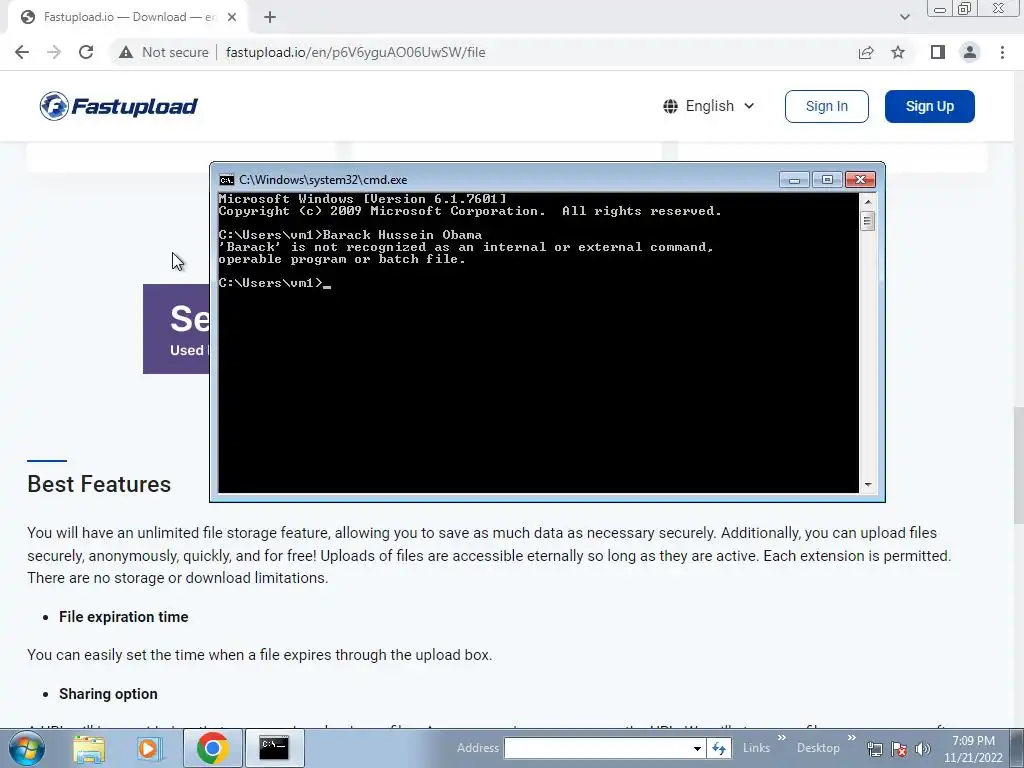Launch Windows Media Player from the taskbar
Viewport: 1024px width, 768px height.
tap(149, 748)
